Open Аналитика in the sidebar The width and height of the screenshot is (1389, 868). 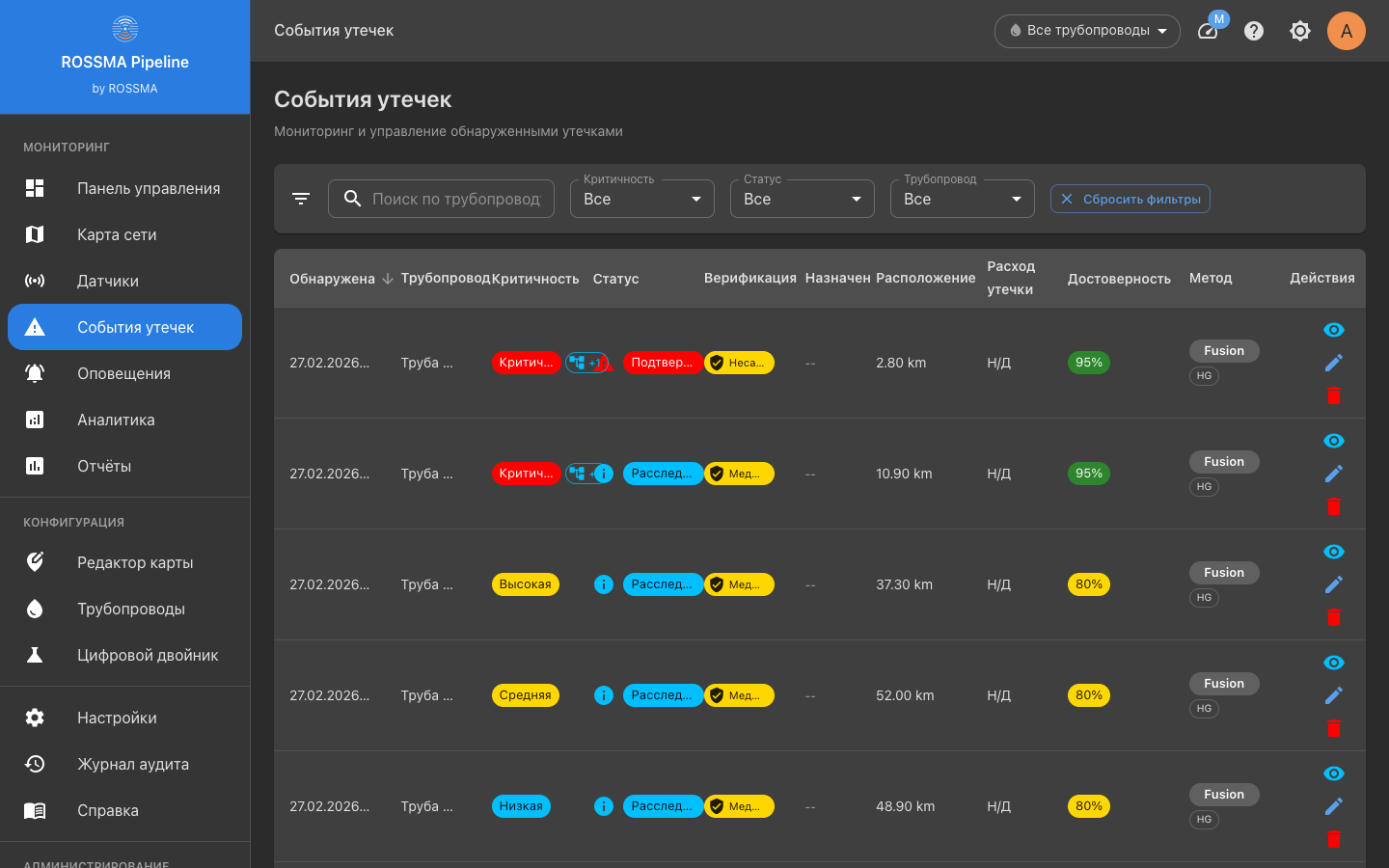(x=116, y=420)
